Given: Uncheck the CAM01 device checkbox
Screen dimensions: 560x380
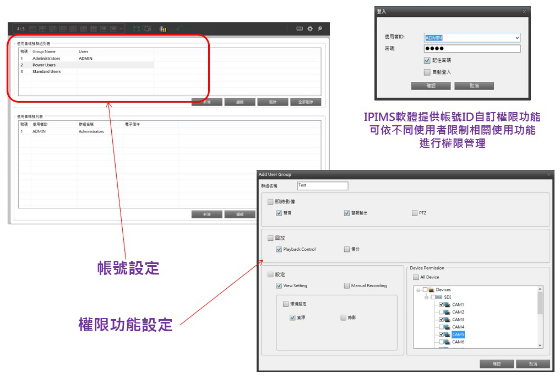Looking at the screenshot, I should click(441, 305).
